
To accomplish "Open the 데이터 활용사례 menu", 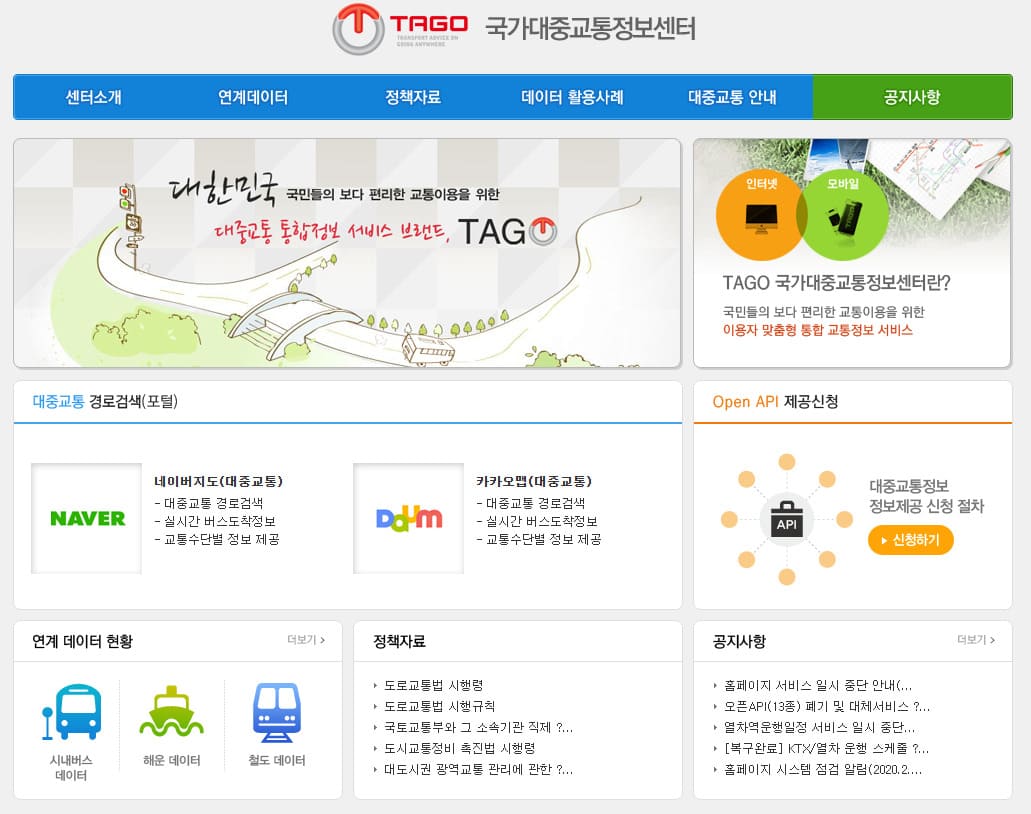I will pyautogui.click(x=572, y=97).
